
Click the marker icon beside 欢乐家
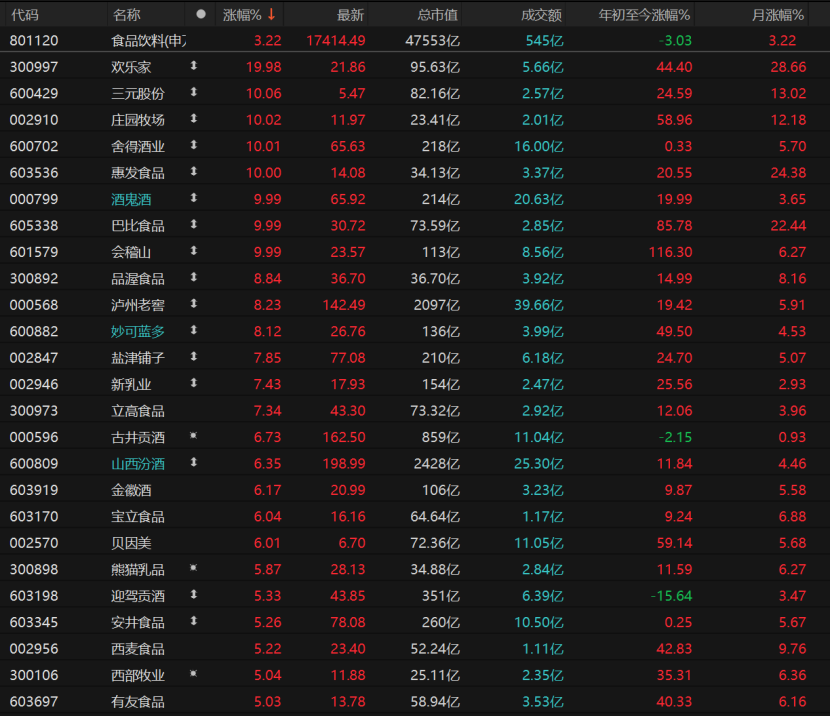click(x=194, y=66)
